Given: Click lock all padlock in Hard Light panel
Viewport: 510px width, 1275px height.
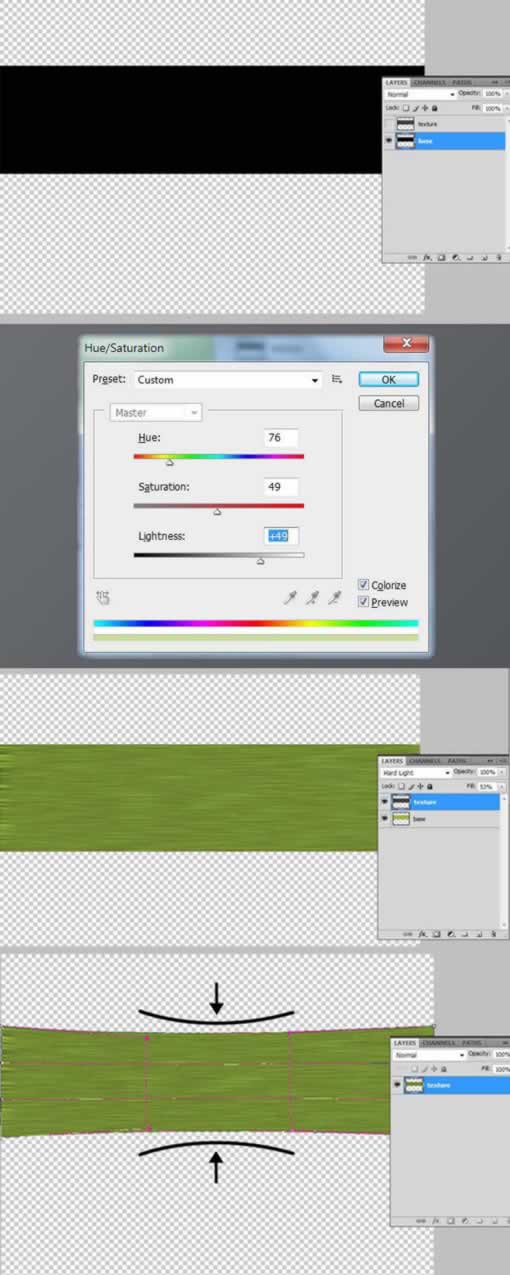Looking at the screenshot, I should pos(430,787).
